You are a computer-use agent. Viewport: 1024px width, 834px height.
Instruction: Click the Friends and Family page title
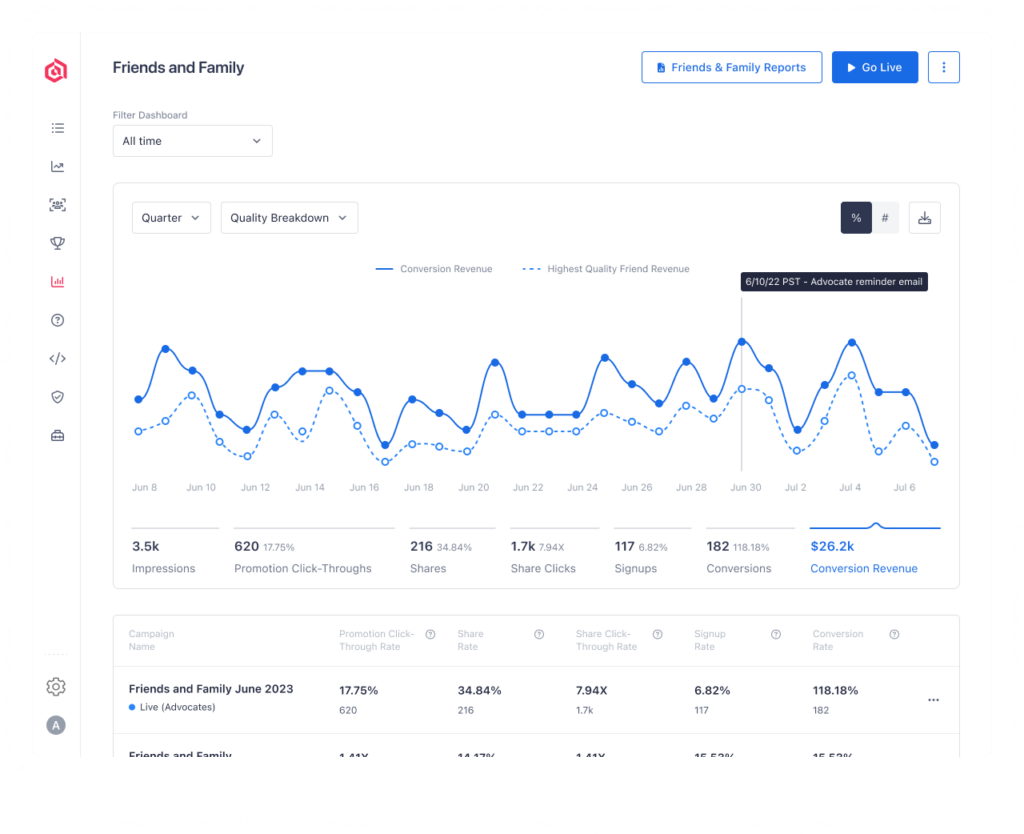click(178, 67)
